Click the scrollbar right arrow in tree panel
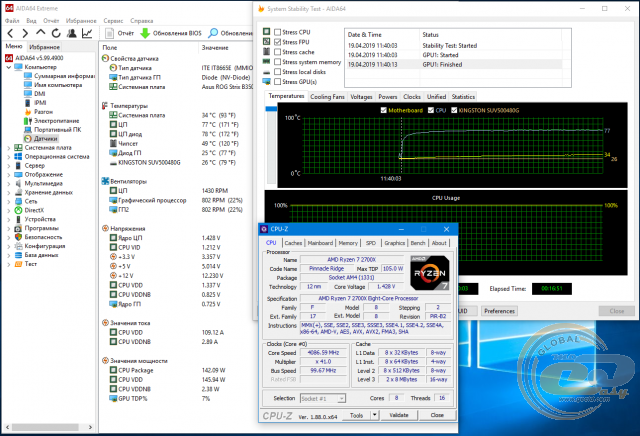 click(90, 427)
